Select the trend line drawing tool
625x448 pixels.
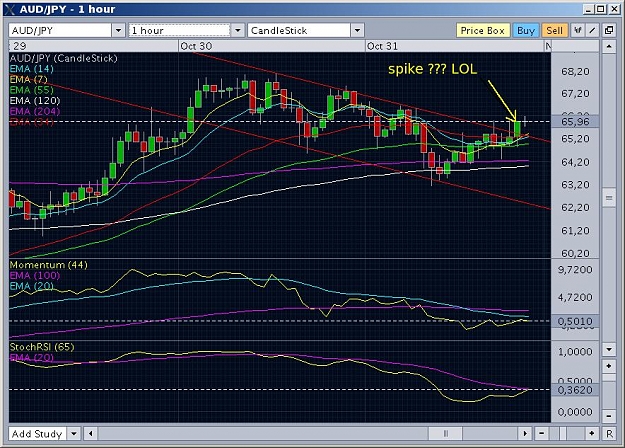(592, 30)
